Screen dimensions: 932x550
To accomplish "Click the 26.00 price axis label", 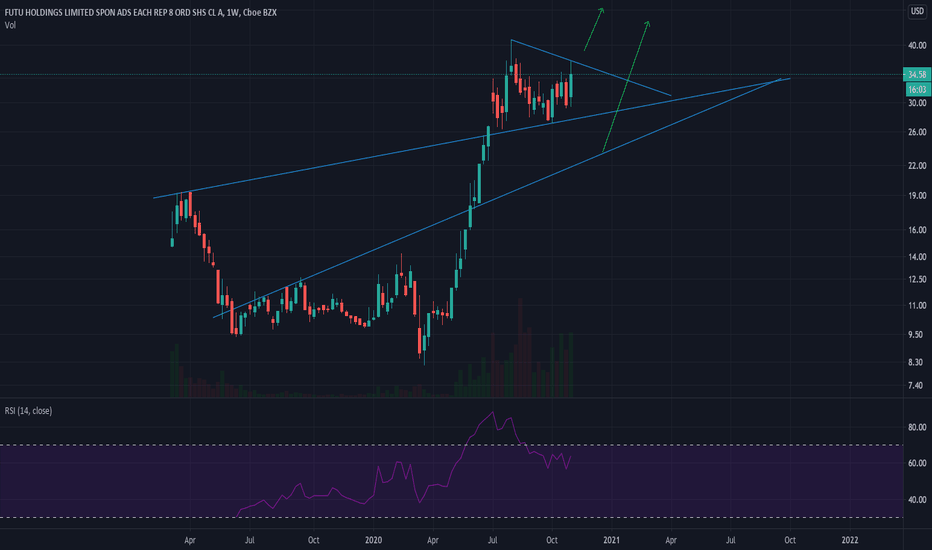I will pos(917,132).
